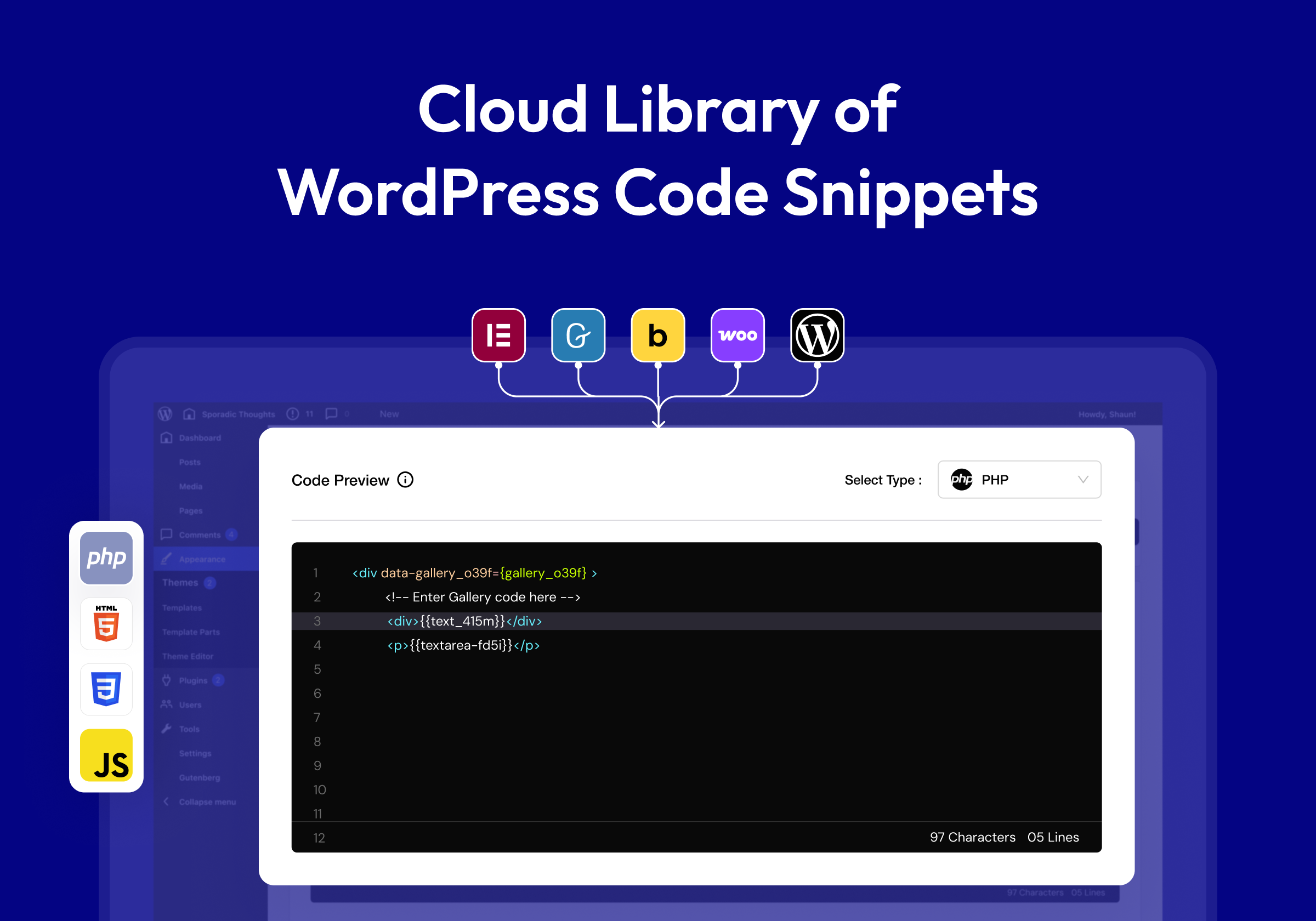This screenshot has height=921, width=1316.
Task: Open the Plugins page
Action: [x=192, y=680]
